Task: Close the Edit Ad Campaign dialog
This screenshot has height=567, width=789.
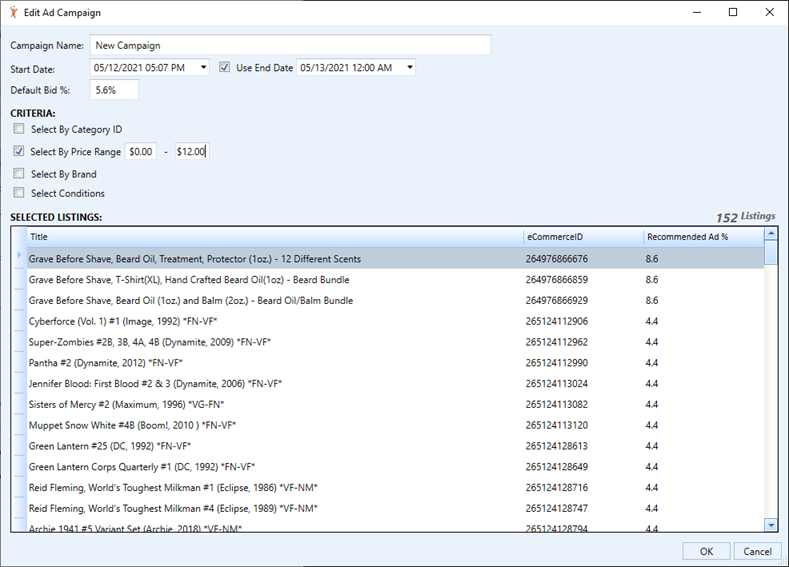Action: click(768, 13)
